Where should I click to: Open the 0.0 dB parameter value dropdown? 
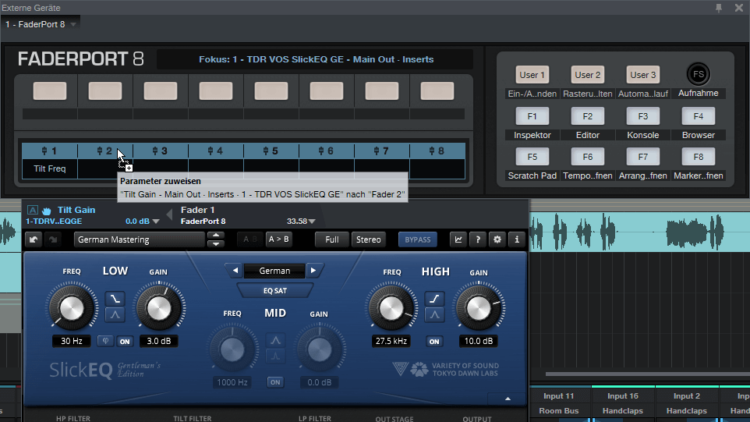pos(155,222)
